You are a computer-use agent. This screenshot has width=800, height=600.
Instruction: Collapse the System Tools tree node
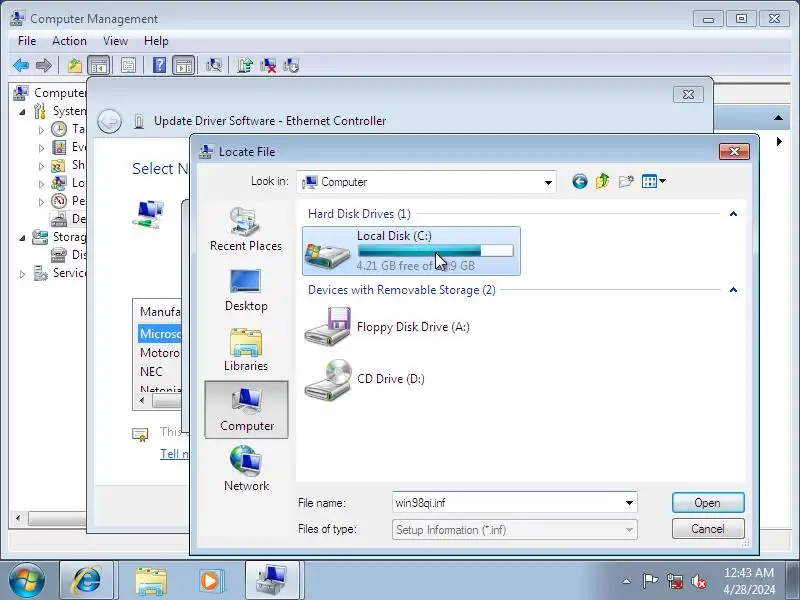click(22, 112)
